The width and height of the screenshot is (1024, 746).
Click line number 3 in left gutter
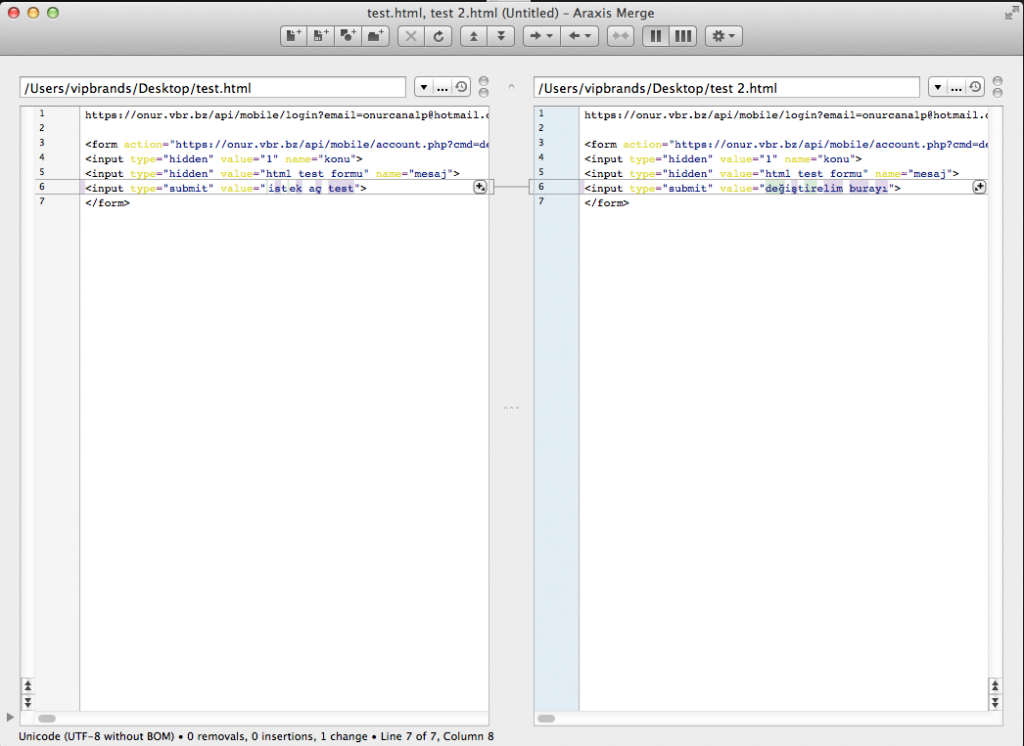pyautogui.click(x=42, y=142)
